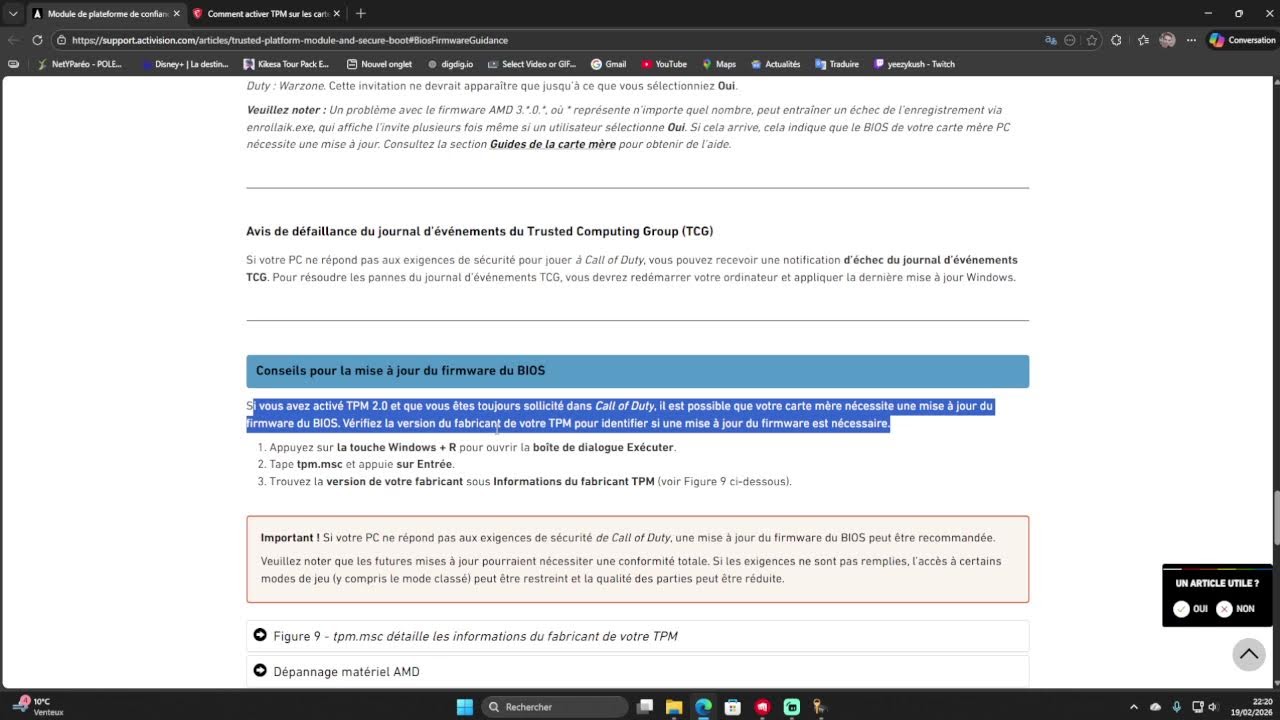Open the volume tray icon

click(x=1214, y=707)
